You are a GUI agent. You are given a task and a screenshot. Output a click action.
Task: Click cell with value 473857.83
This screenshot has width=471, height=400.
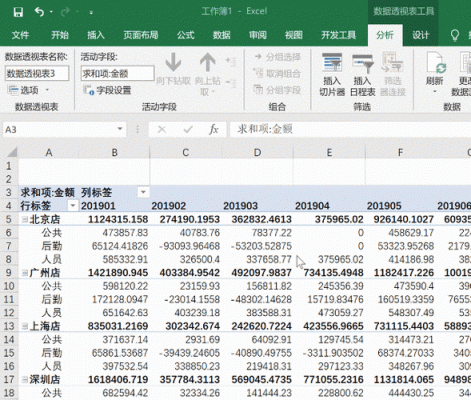coord(114,232)
